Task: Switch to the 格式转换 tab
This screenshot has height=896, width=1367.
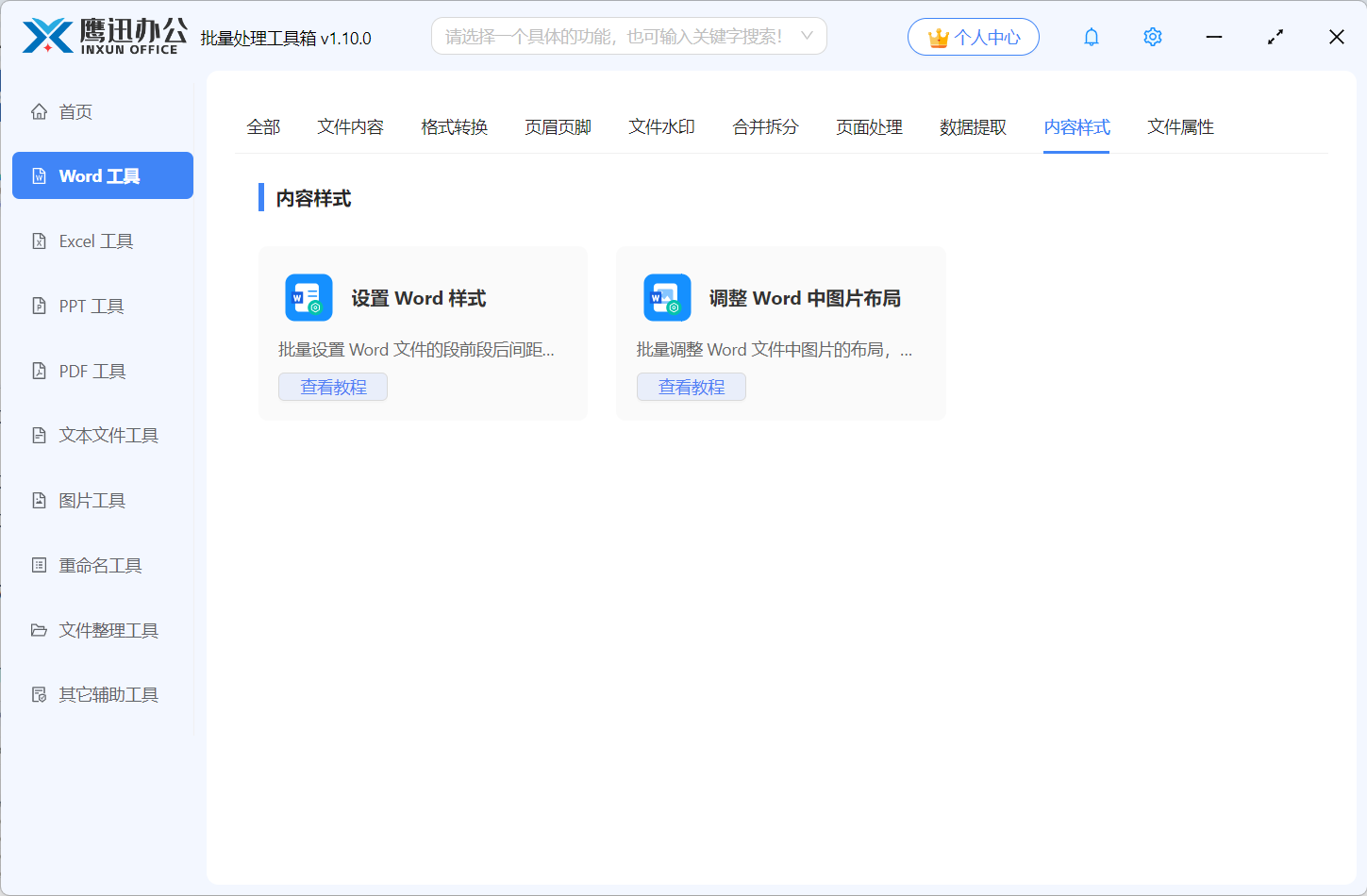Action: [x=454, y=127]
